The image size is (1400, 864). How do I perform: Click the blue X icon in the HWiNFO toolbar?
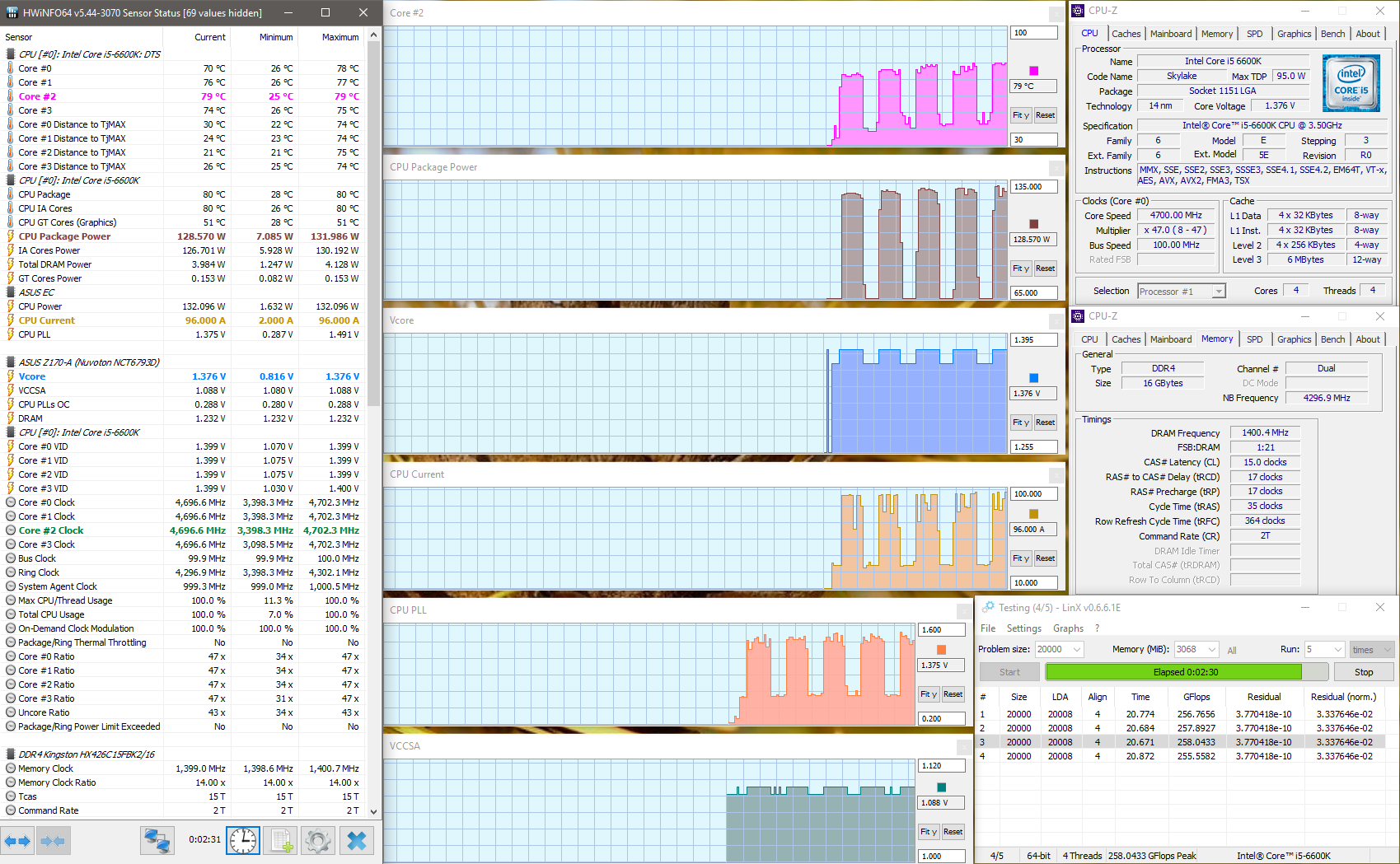click(357, 841)
